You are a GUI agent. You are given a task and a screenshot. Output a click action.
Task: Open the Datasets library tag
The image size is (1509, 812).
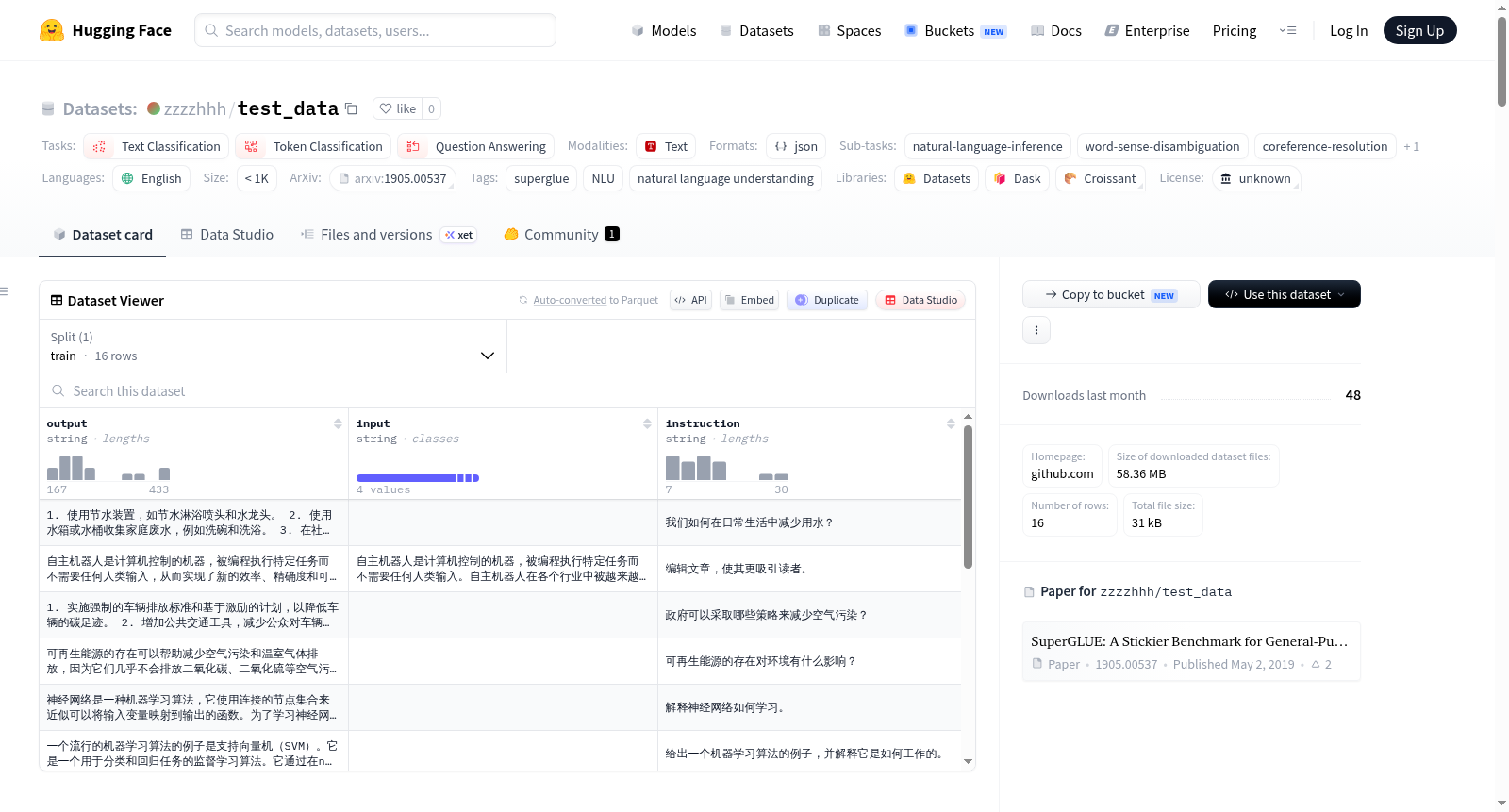coord(937,178)
